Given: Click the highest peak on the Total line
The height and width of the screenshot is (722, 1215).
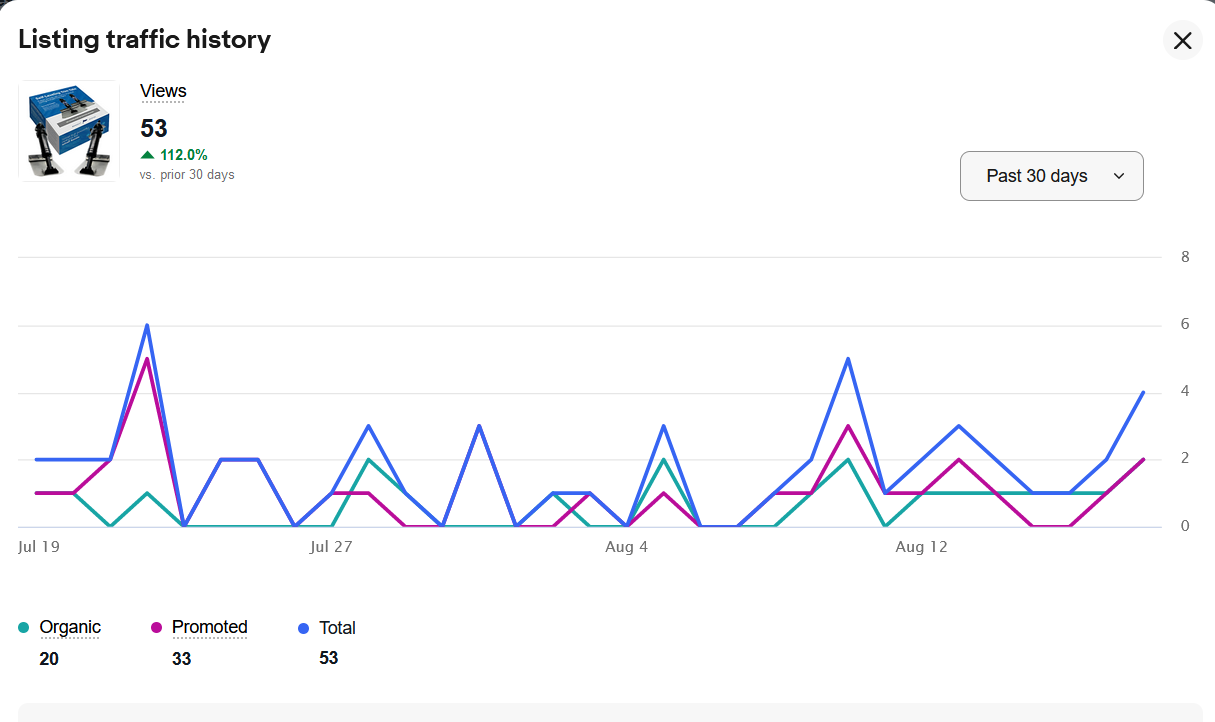Looking at the screenshot, I should [146, 325].
